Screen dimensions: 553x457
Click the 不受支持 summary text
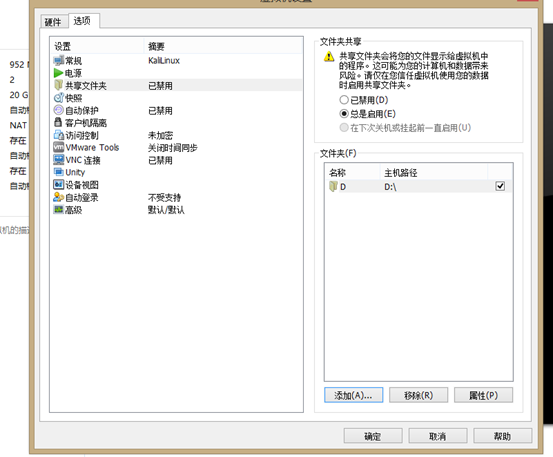click(164, 197)
